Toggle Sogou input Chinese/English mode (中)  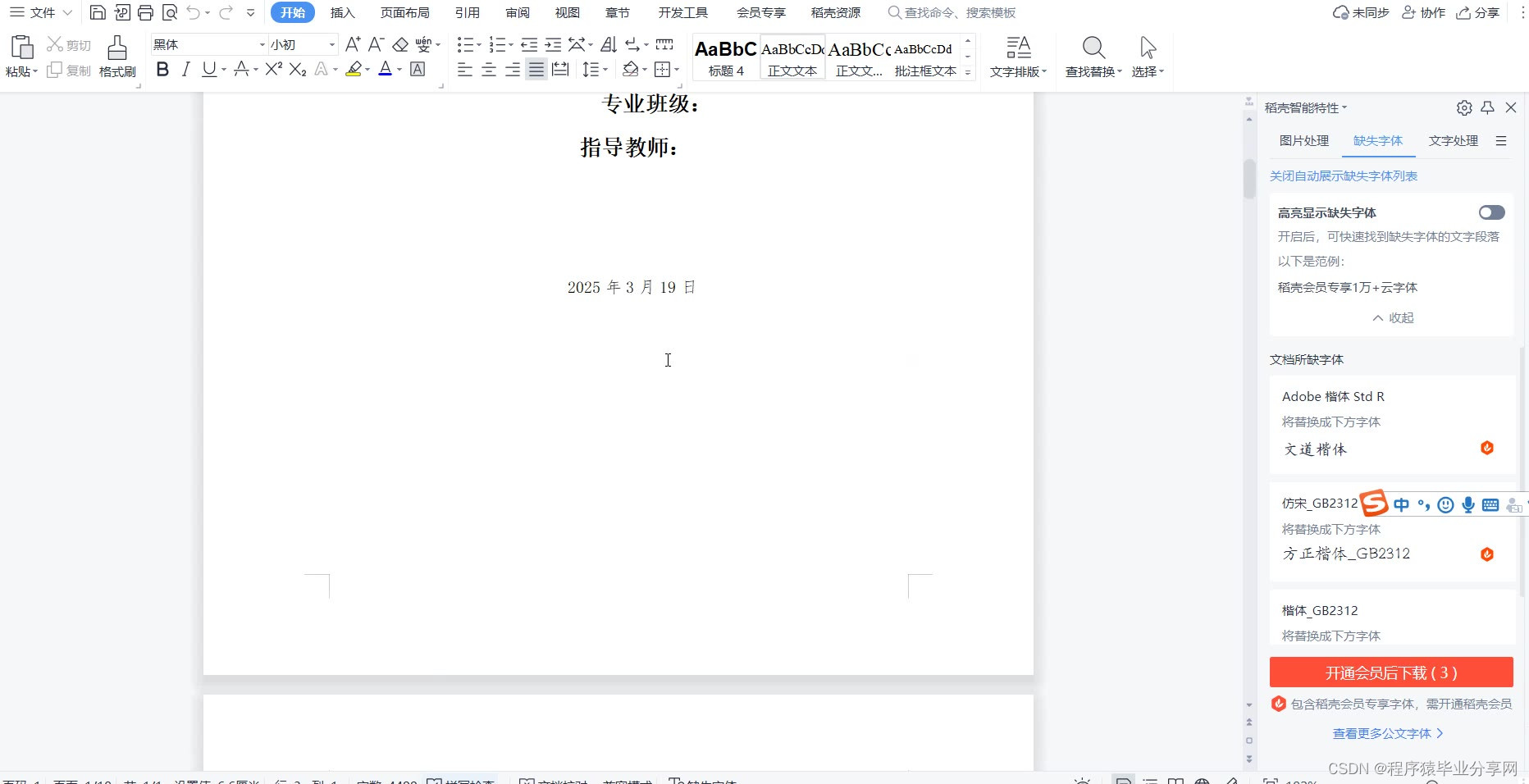[1401, 504]
